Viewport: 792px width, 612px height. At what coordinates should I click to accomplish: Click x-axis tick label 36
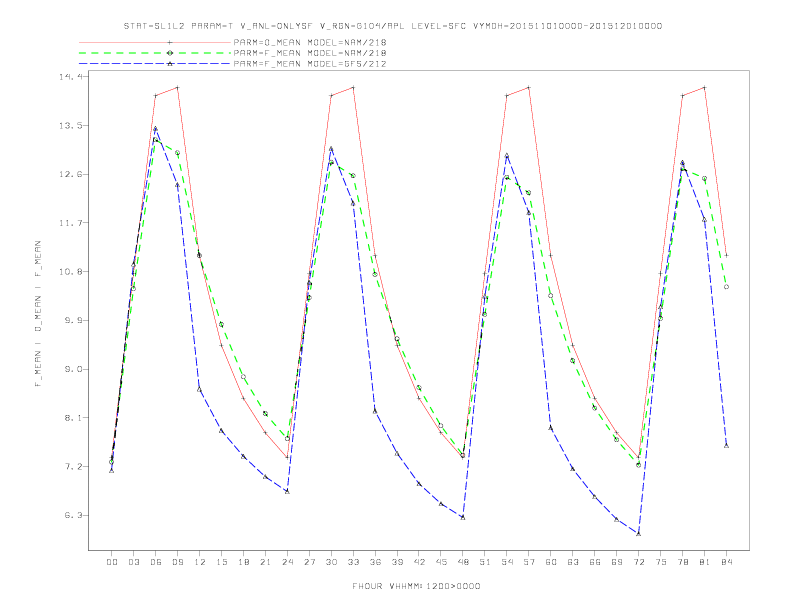tap(375, 562)
